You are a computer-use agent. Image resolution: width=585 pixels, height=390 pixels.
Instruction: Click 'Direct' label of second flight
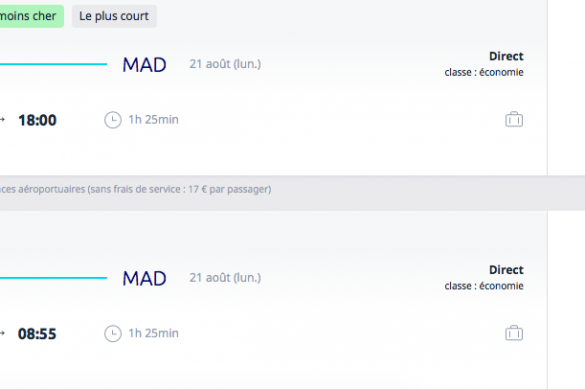point(506,270)
